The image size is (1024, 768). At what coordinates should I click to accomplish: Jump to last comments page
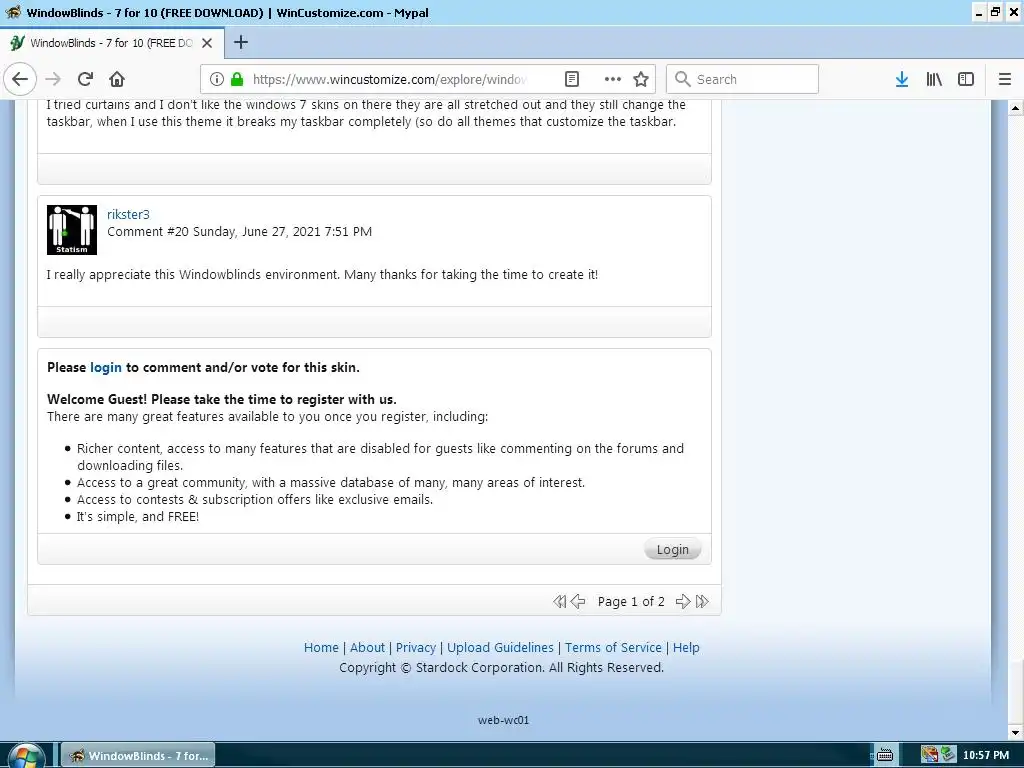(x=702, y=601)
